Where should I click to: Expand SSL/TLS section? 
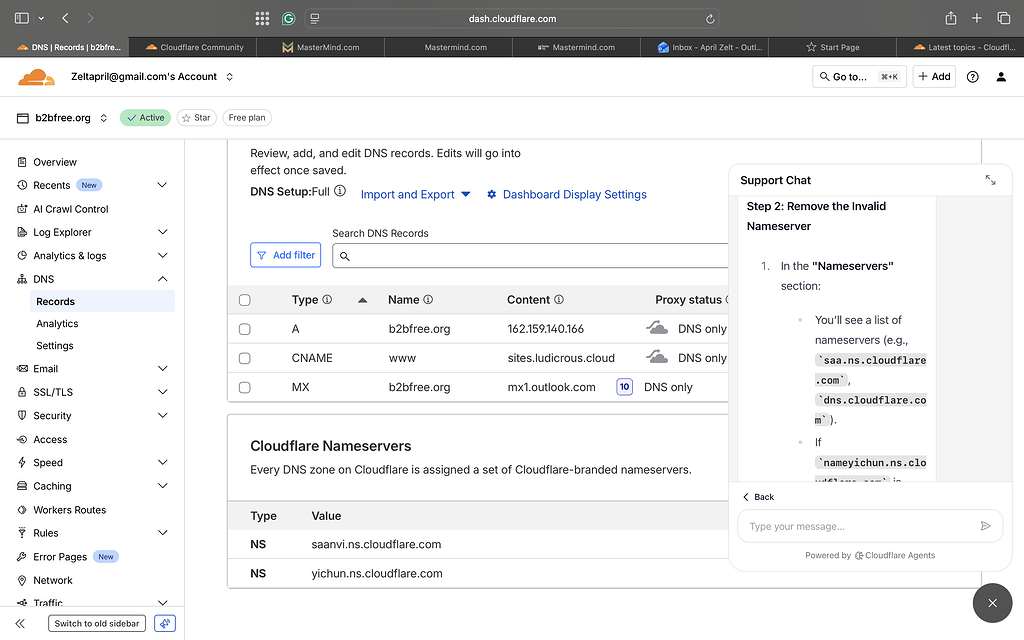[x=163, y=392]
